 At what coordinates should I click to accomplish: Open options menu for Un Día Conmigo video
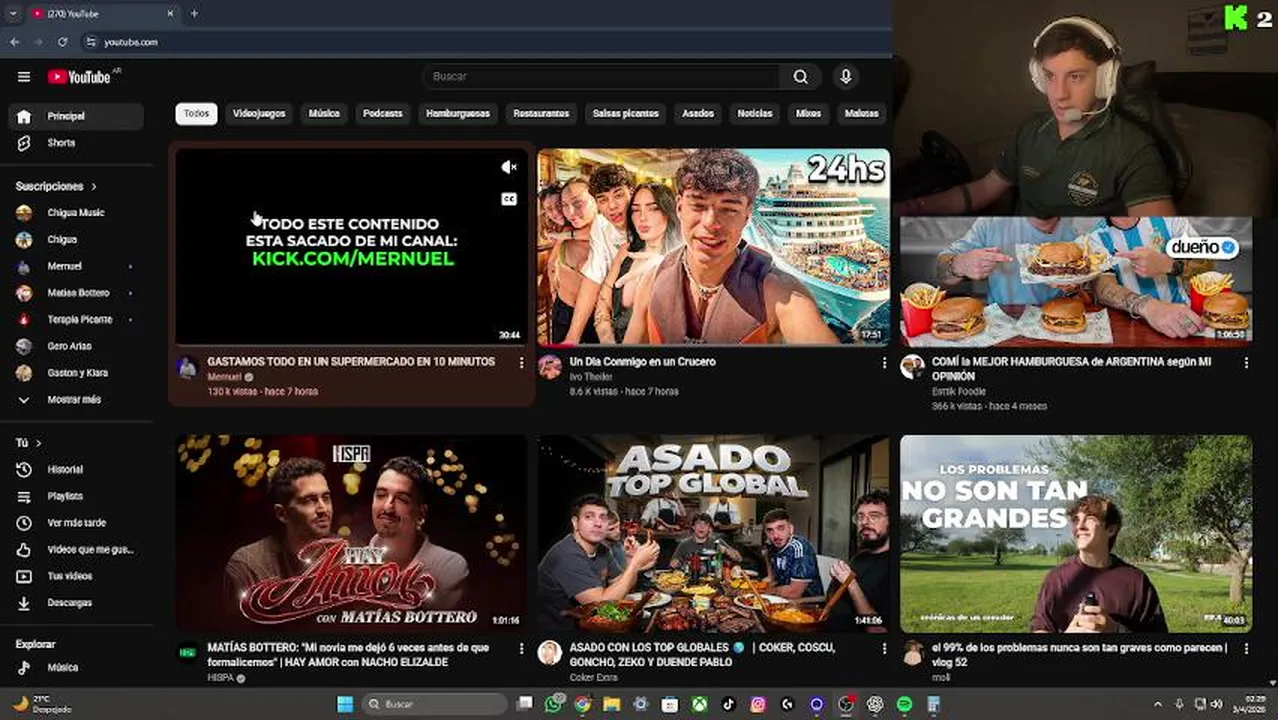click(x=884, y=363)
